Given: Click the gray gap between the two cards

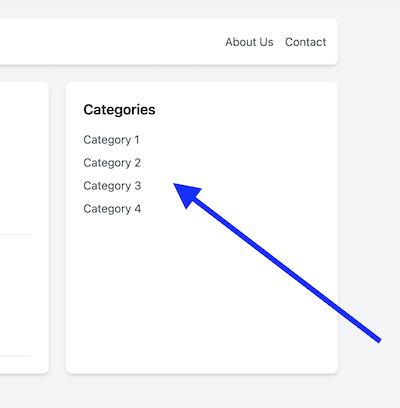Looking at the screenshot, I should coord(58,227).
